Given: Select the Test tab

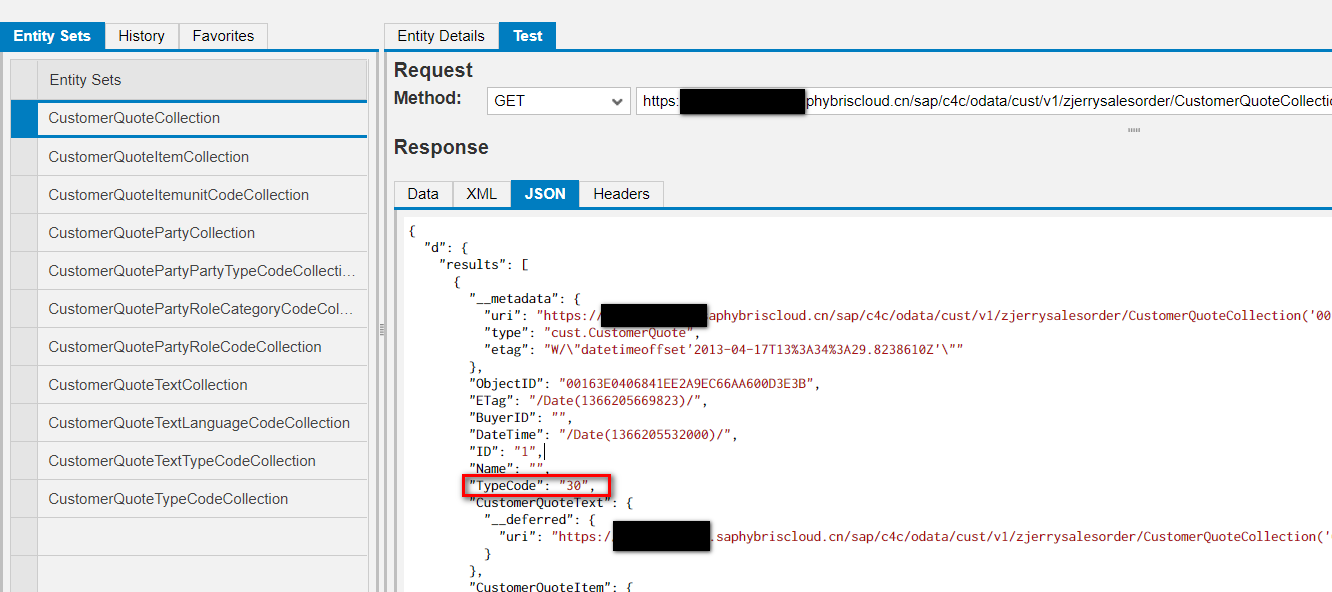Looking at the screenshot, I should [x=527, y=36].
